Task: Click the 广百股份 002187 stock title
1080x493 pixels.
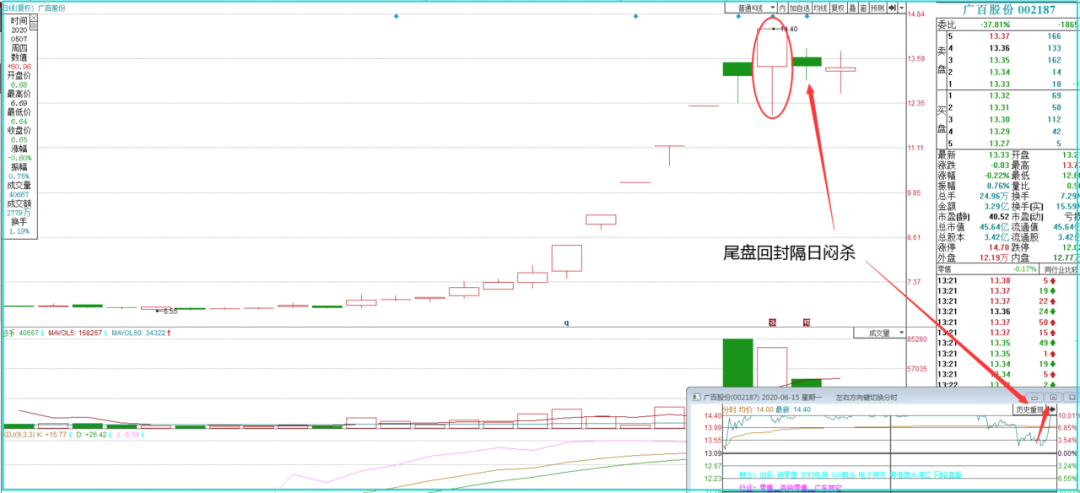Action: click(1009, 9)
